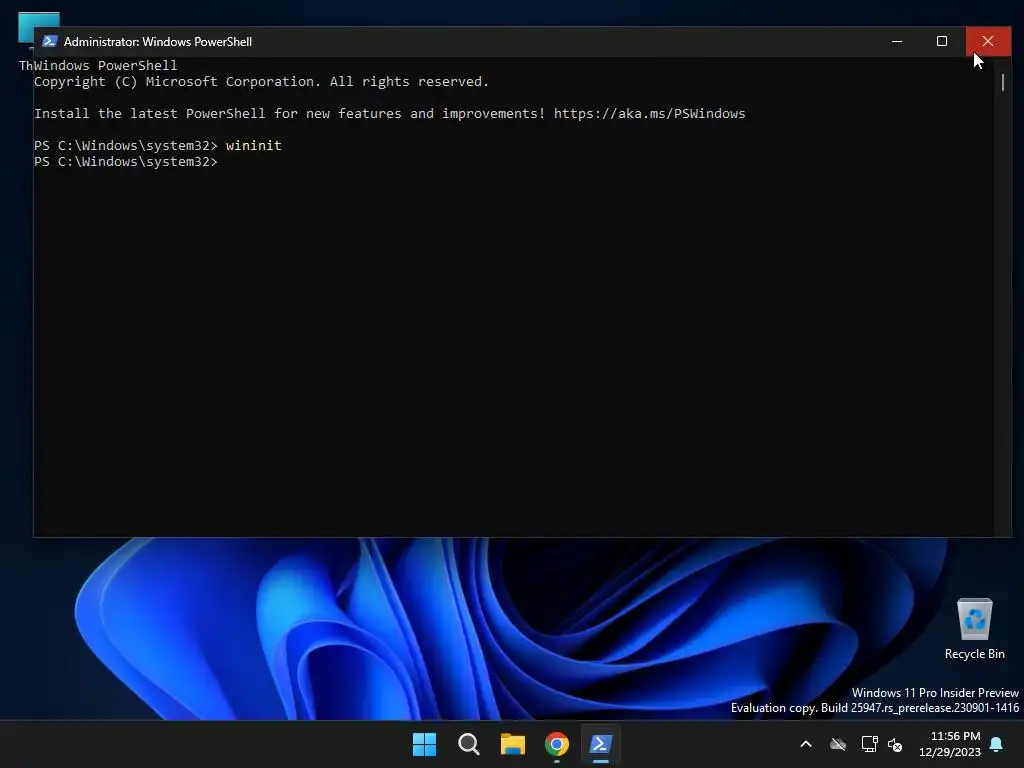Launch File Explorer from taskbar
Viewport: 1024px width, 768px height.
513,744
